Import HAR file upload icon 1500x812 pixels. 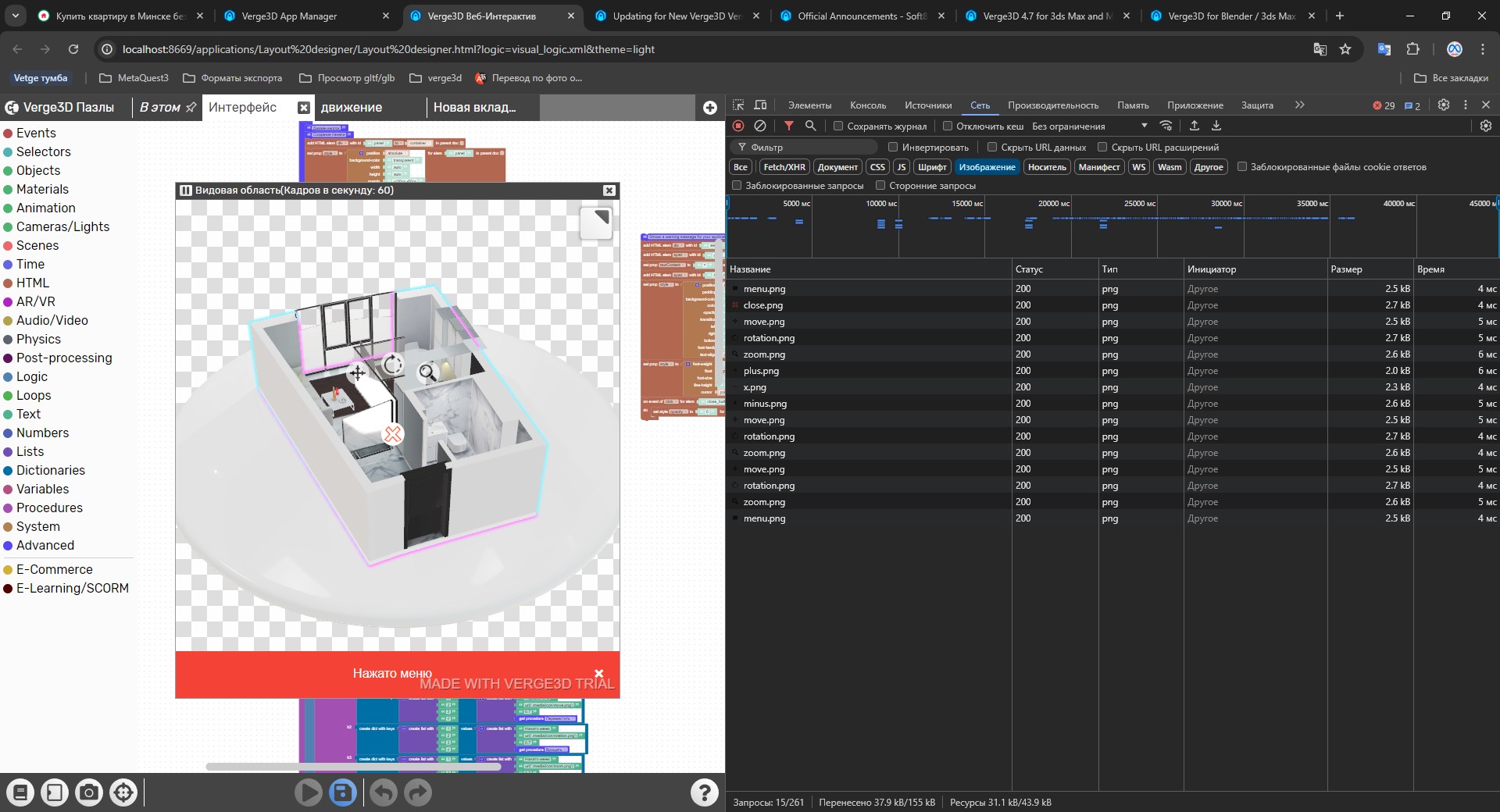1194,126
